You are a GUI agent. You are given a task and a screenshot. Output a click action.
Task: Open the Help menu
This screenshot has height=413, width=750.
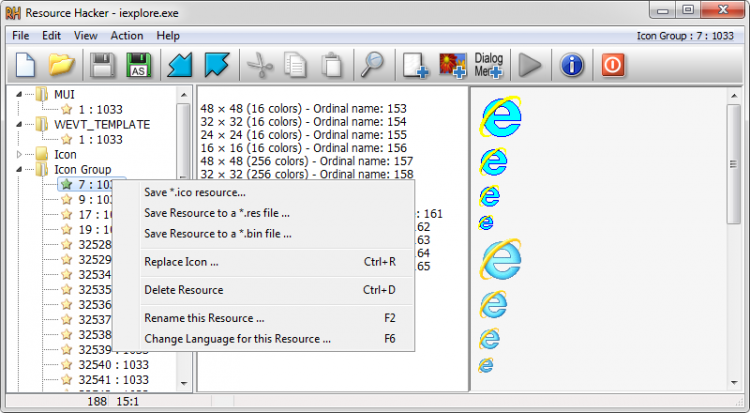[x=168, y=35]
